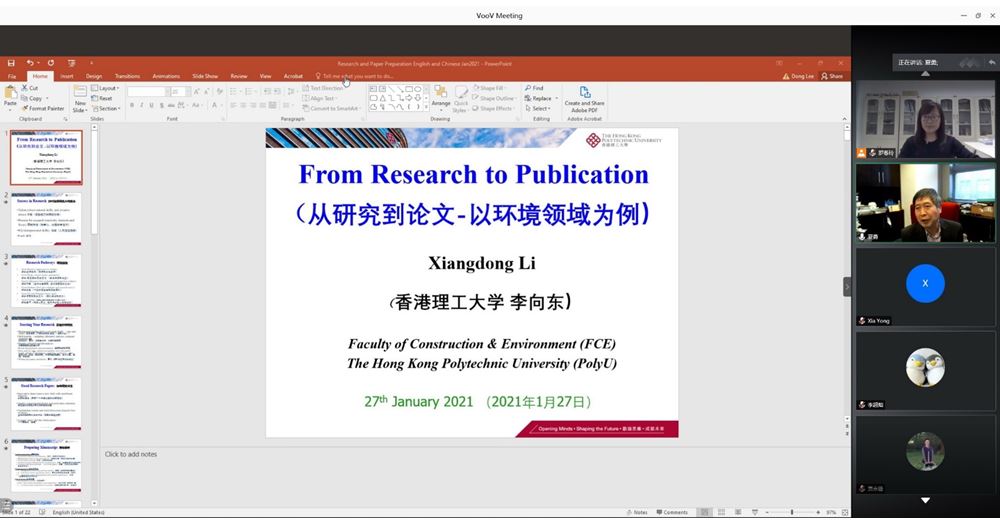Click the Undo arrow in quick access toolbar
Image resolution: width=1000 pixels, height=525 pixels.
pyautogui.click(x=30, y=63)
